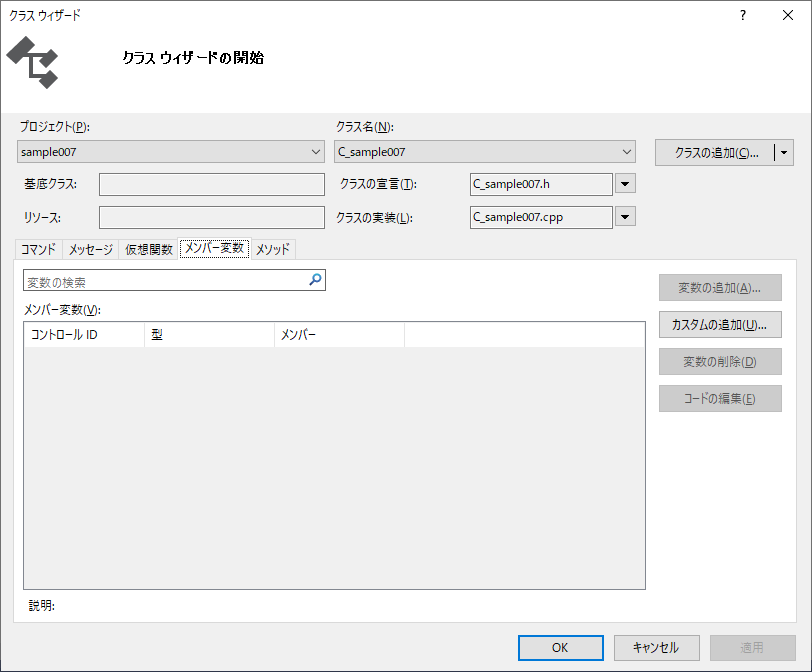
Task: Click the search magnifier icon in variable search
Action: [x=315, y=281]
